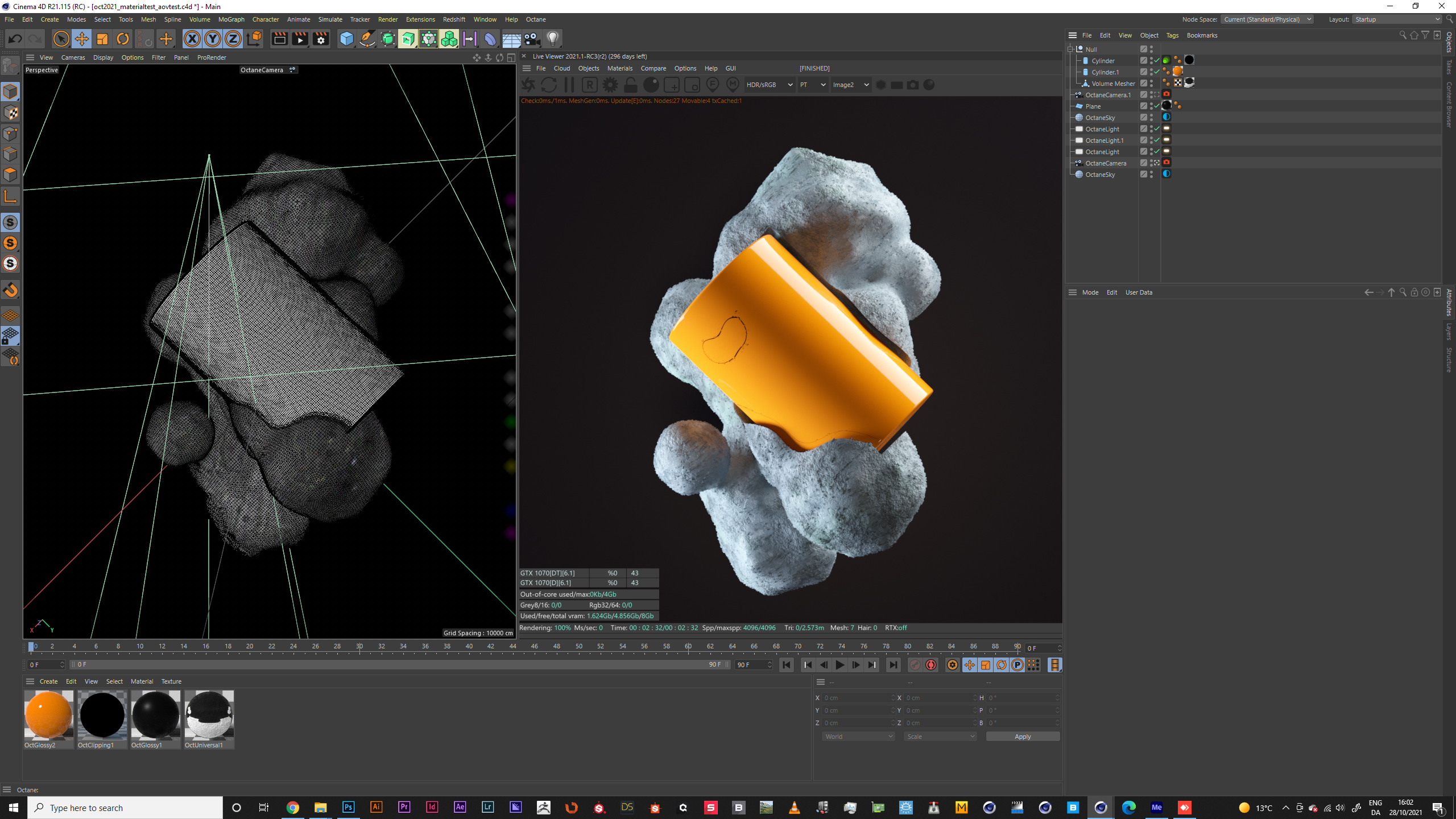This screenshot has height=819, width=1456.
Task: Select the Scale tool
Action: (102, 39)
